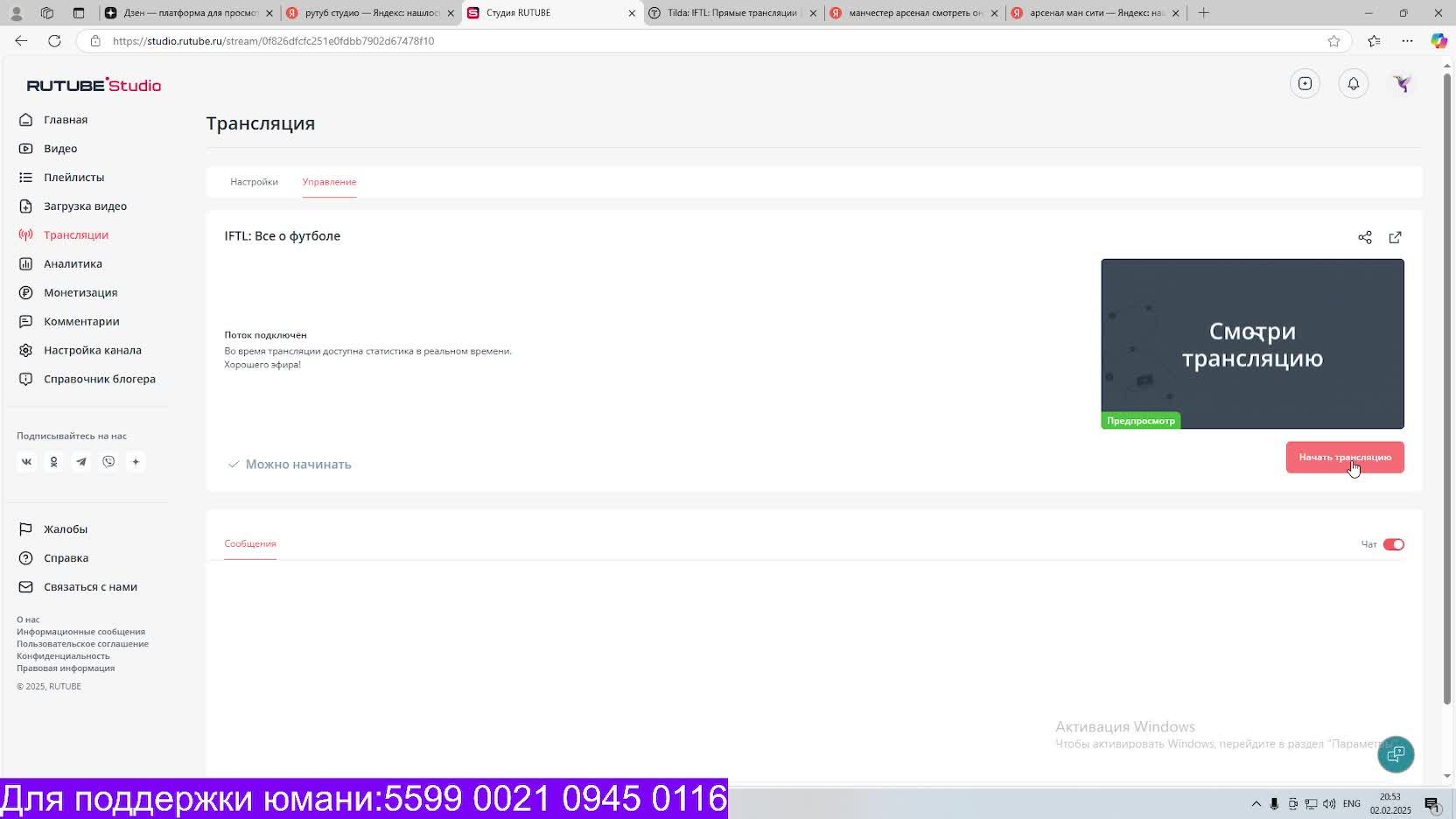The image size is (1456, 819).
Task: Click the share stream icon
Action: point(1365,237)
